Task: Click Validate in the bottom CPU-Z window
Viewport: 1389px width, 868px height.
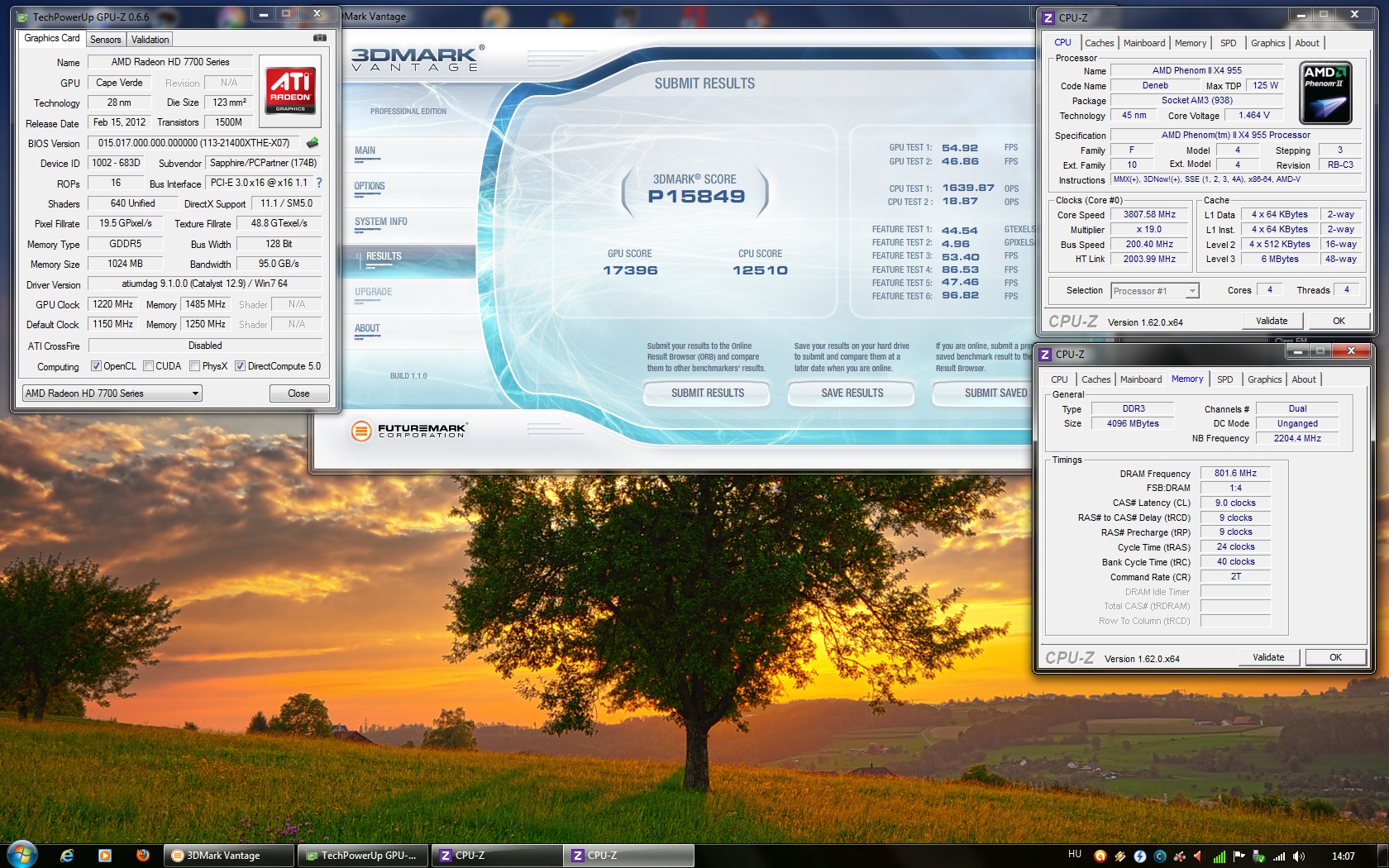Action: pos(1268,657)
